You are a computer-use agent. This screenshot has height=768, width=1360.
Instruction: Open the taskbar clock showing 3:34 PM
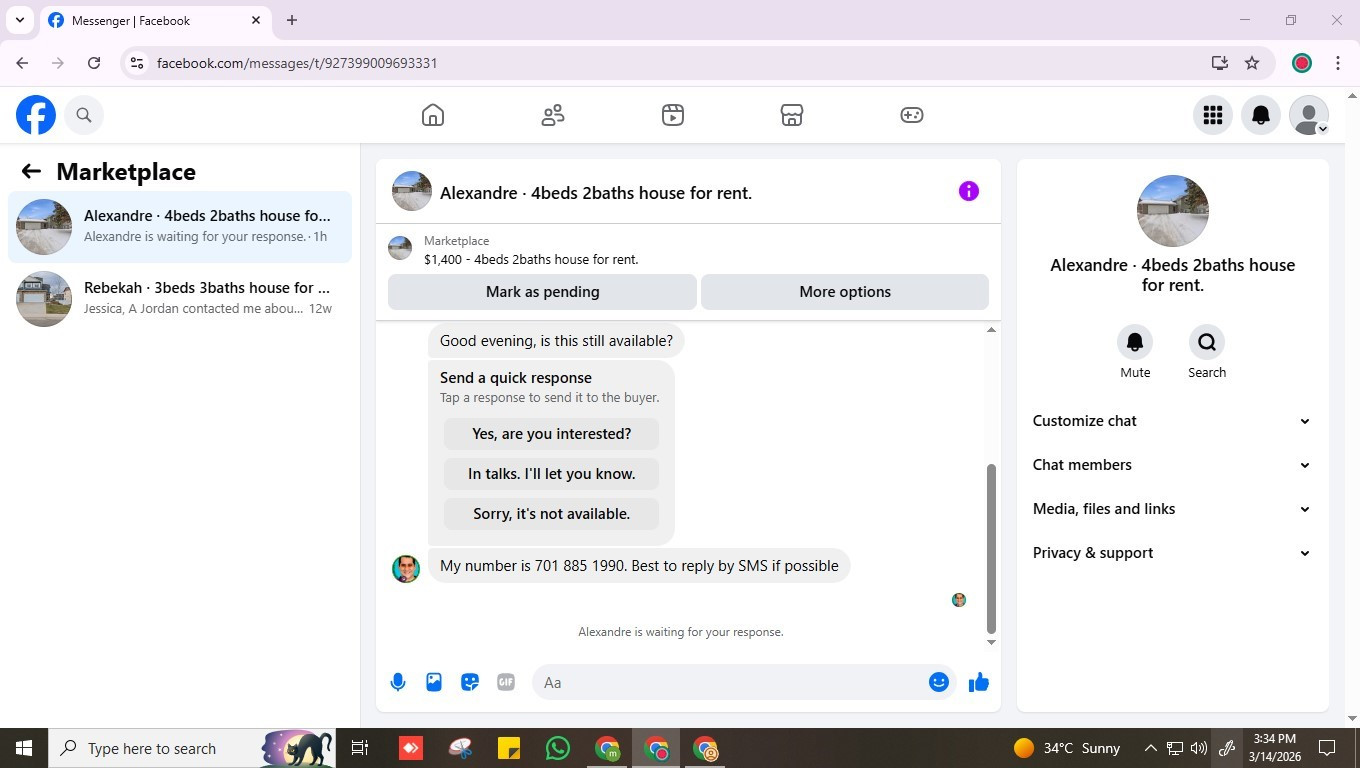[1274, 748]
